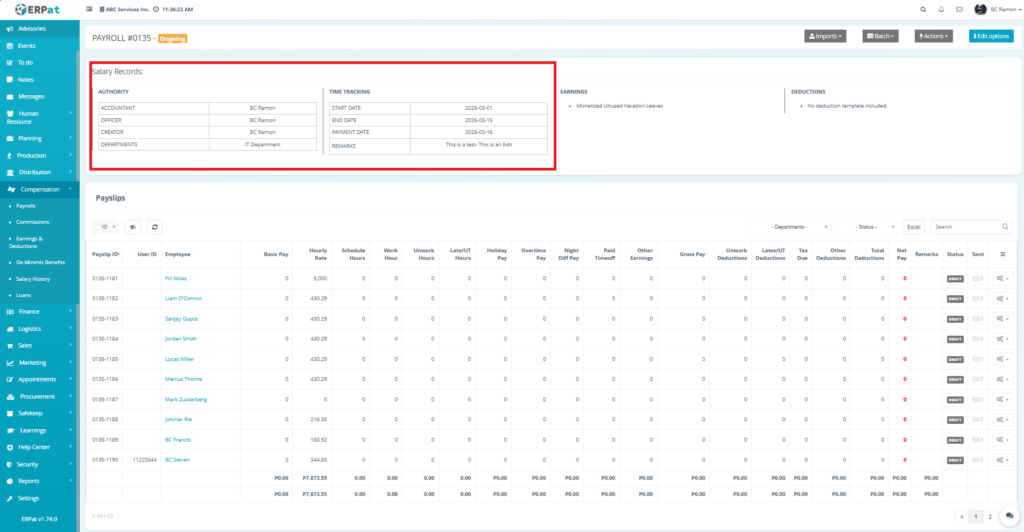Click the payslips Search input field
This screenshot has height=532, width=1024.
pyautogui.click(x=970, y=227)
